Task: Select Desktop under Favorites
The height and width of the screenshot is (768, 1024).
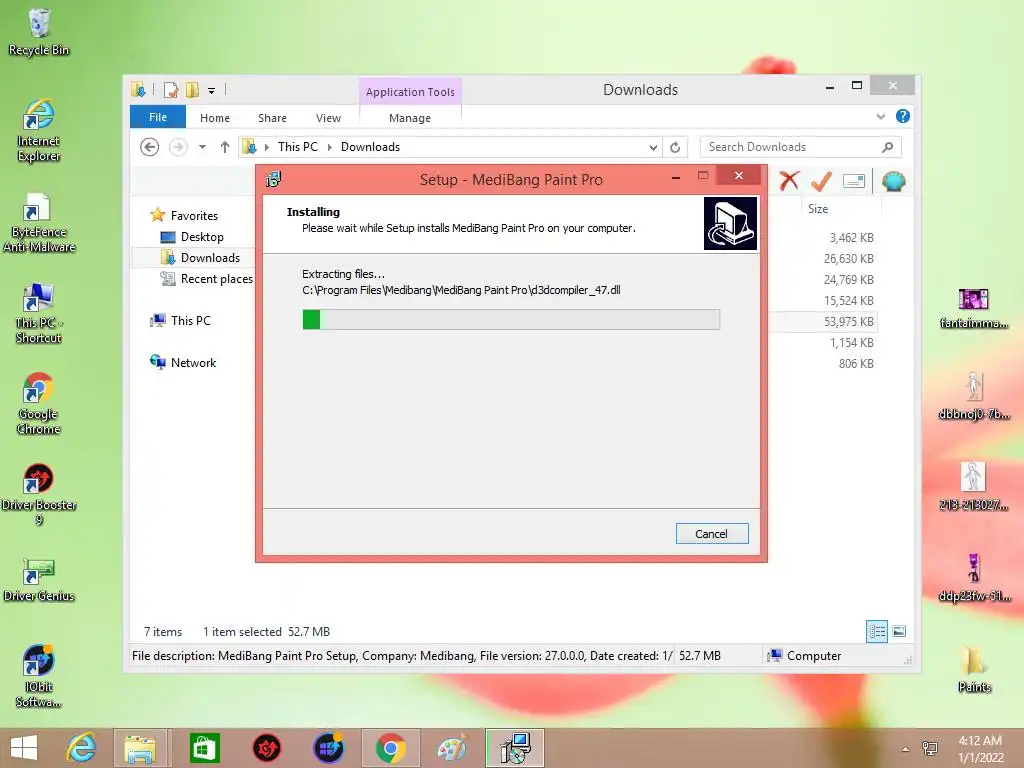Action: [202, 236]
